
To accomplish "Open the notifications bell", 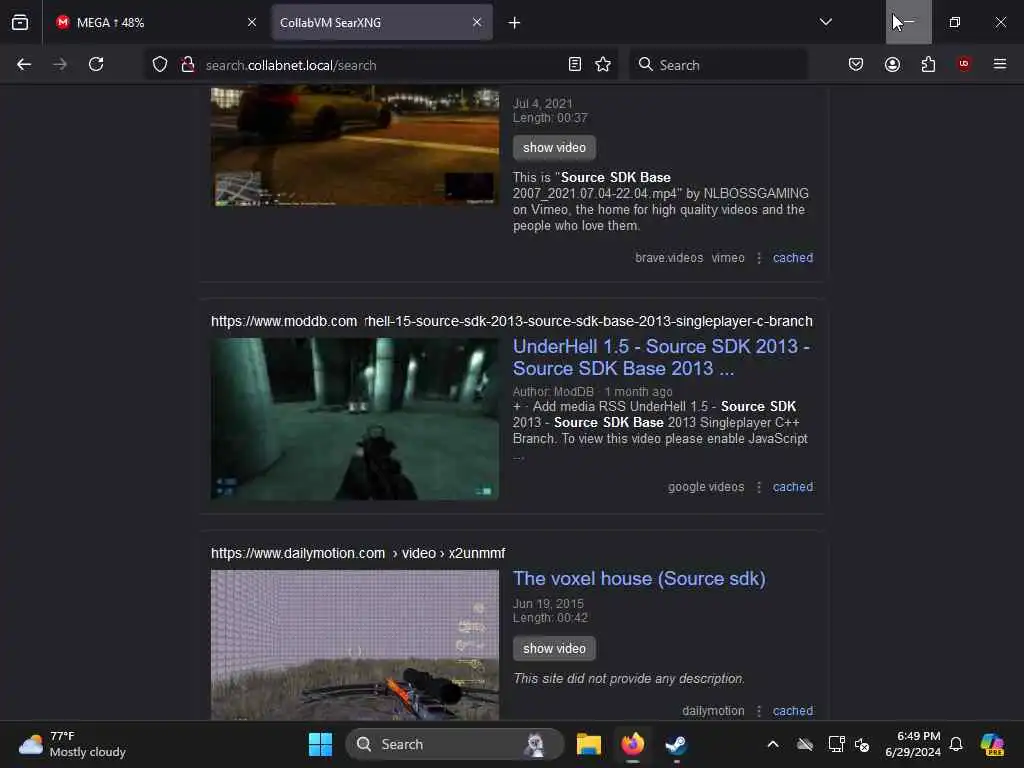I will click(956, 744).
